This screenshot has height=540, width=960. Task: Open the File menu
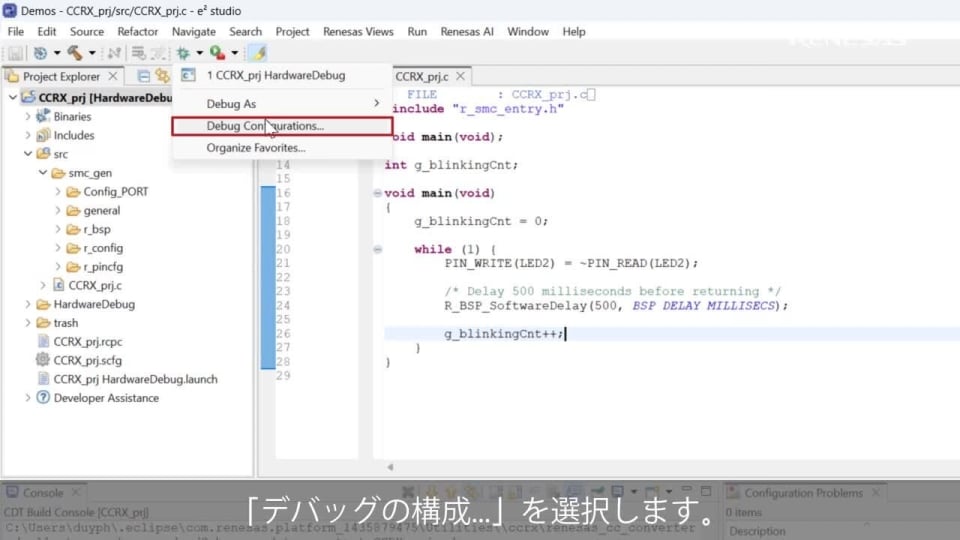coord(16,31)
